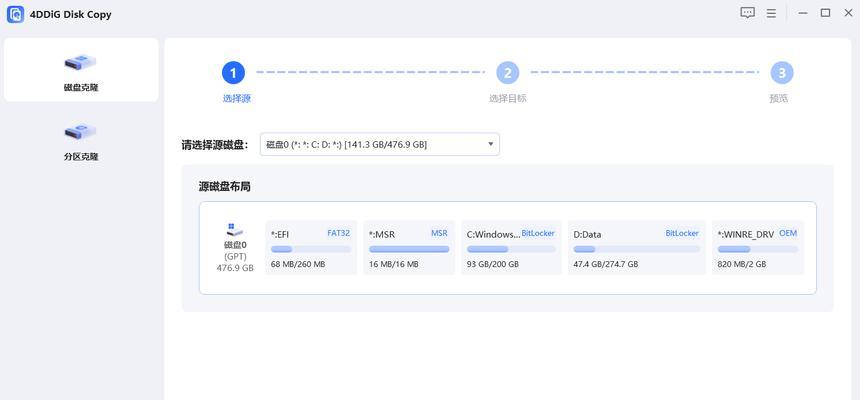The image size is (860, 400).
Task: Click the EFI partition usage bar
Action: click(311, 249)
